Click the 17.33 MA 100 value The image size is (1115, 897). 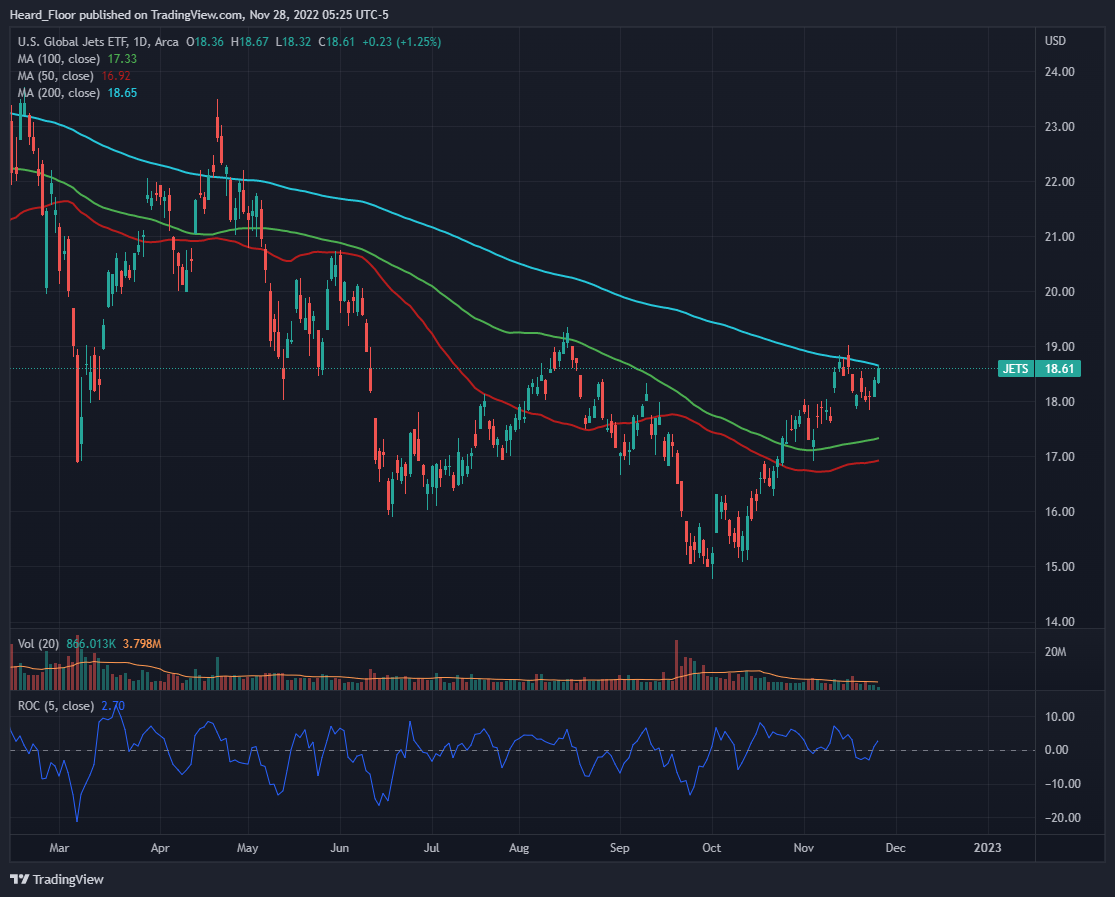point(122,59)
